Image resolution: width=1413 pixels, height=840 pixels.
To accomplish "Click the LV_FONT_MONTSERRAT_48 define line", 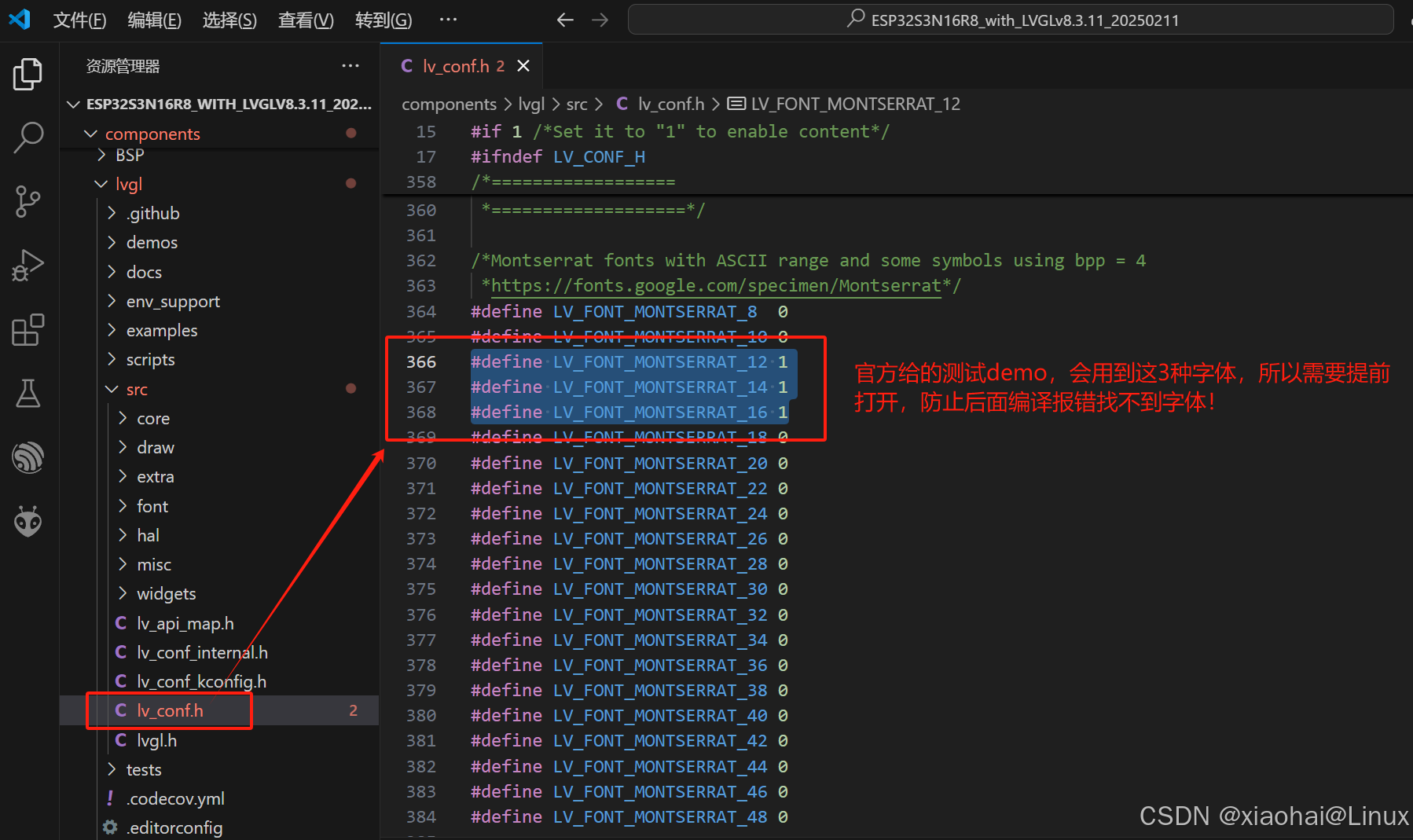I will pyautogui.click(x=629, y=816).
